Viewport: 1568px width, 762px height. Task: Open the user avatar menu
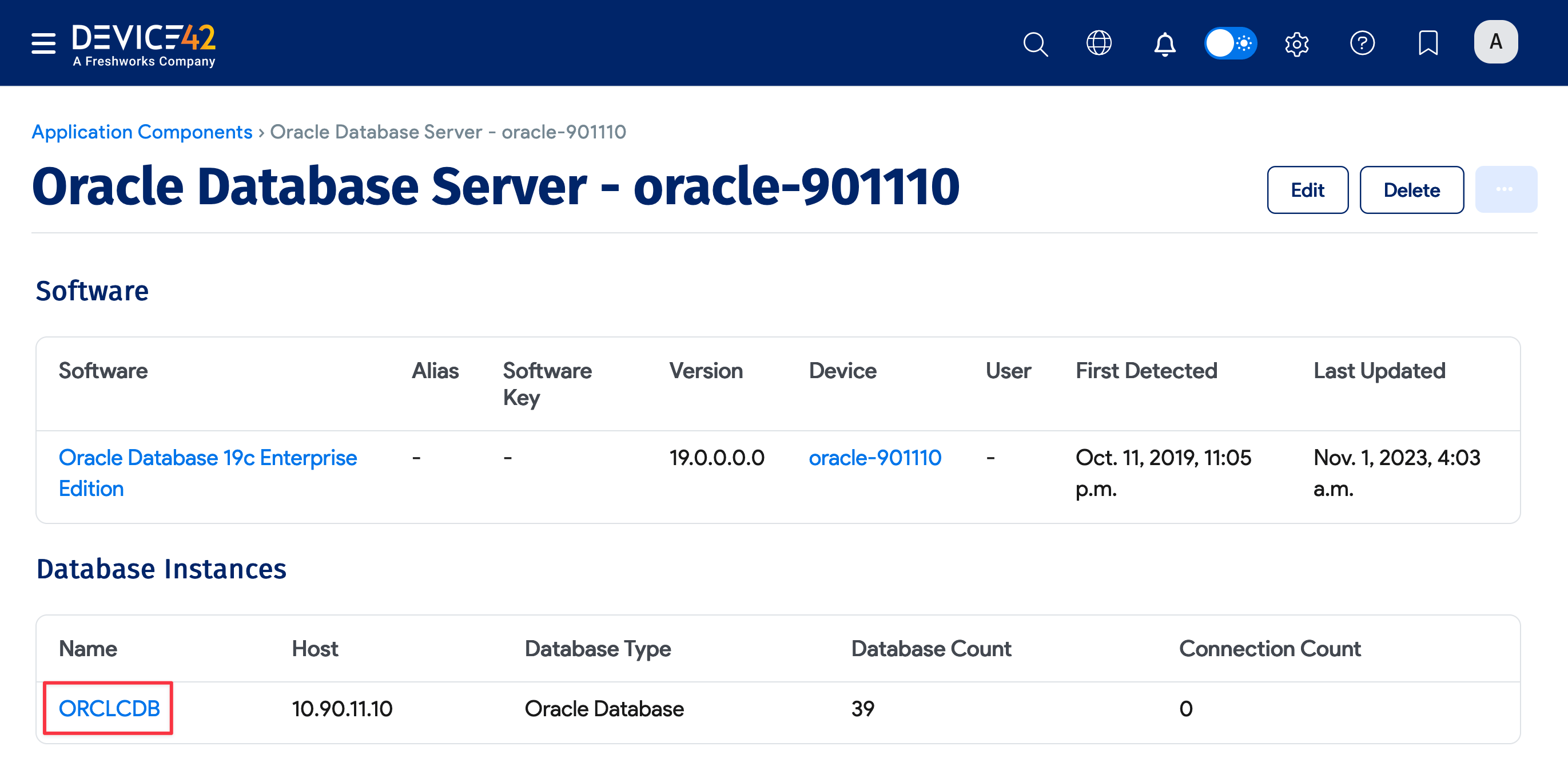click(x=1495, y=41)
